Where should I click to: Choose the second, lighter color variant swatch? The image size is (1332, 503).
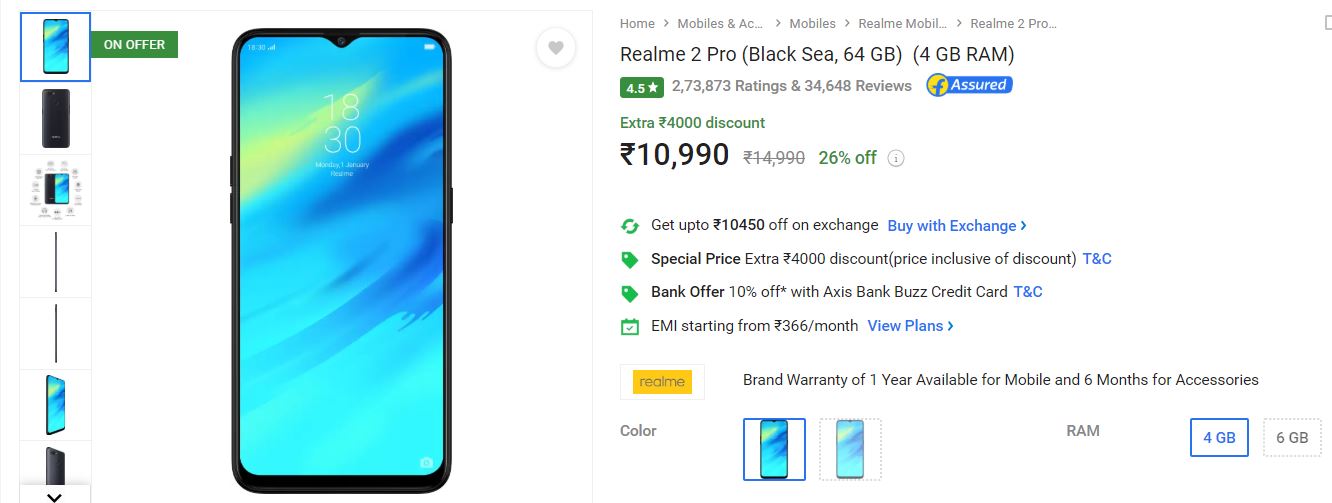[x=850, y=448]
